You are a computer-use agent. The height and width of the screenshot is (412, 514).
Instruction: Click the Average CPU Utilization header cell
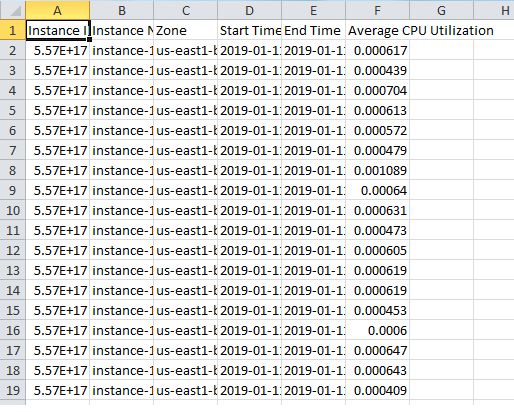(377, 30)
